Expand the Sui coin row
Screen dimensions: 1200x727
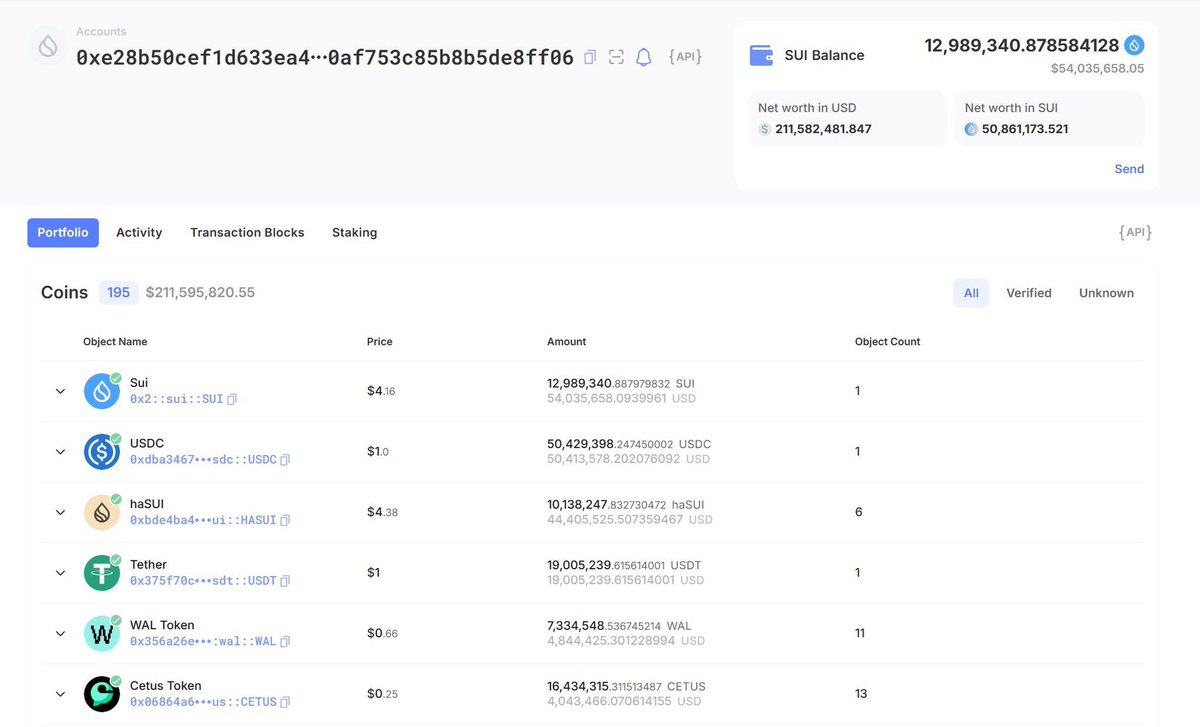(x=61, y=391)
